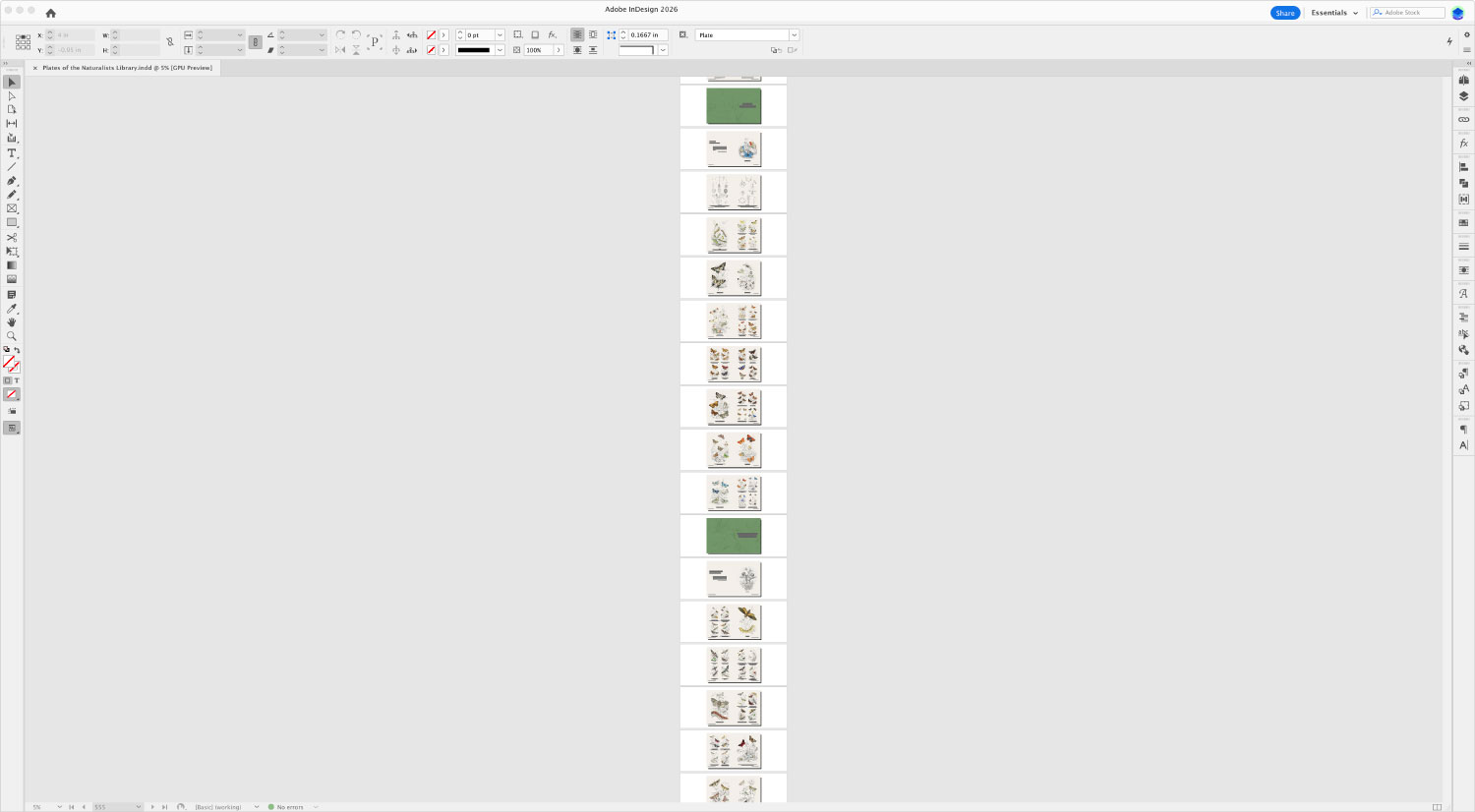Screen dimensions: 1475x812
Task: Click flip horizontal icon in control bar
Action: click(x=340, y=50)
